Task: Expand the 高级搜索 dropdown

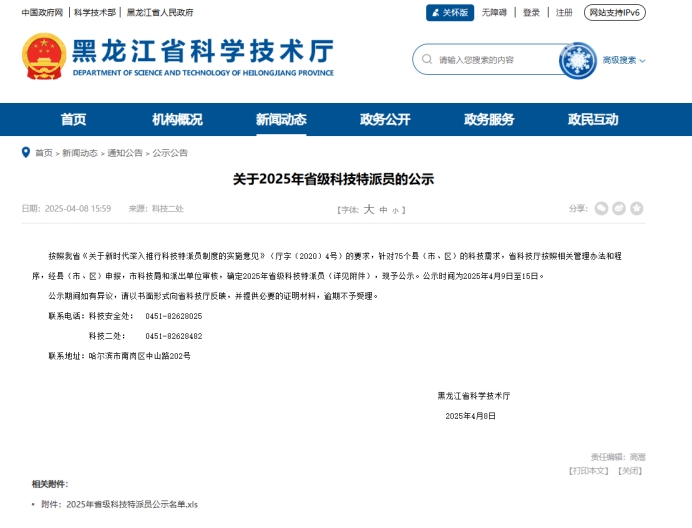Action: [x=623, y=60]
